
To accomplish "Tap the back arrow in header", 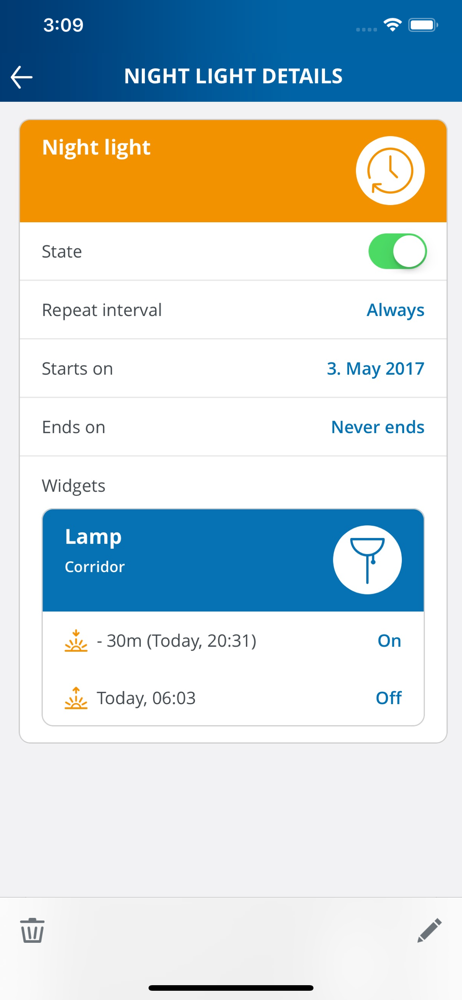I will coord(22,77).
